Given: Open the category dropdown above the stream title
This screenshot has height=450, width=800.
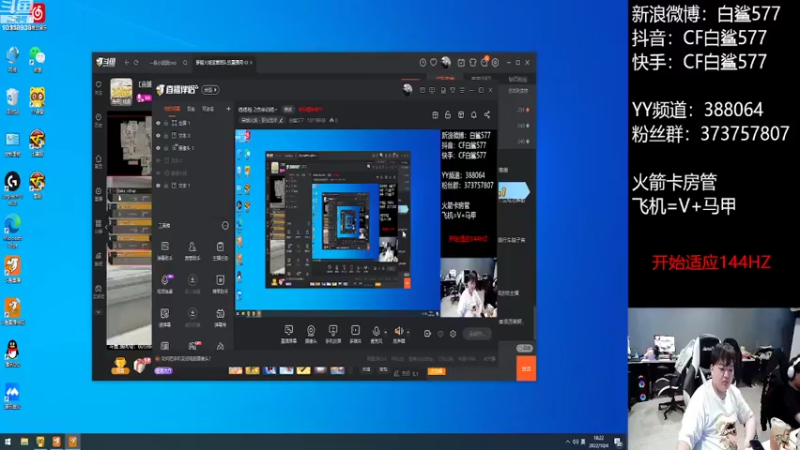Looking at the screenshot, I should (258, 109).
